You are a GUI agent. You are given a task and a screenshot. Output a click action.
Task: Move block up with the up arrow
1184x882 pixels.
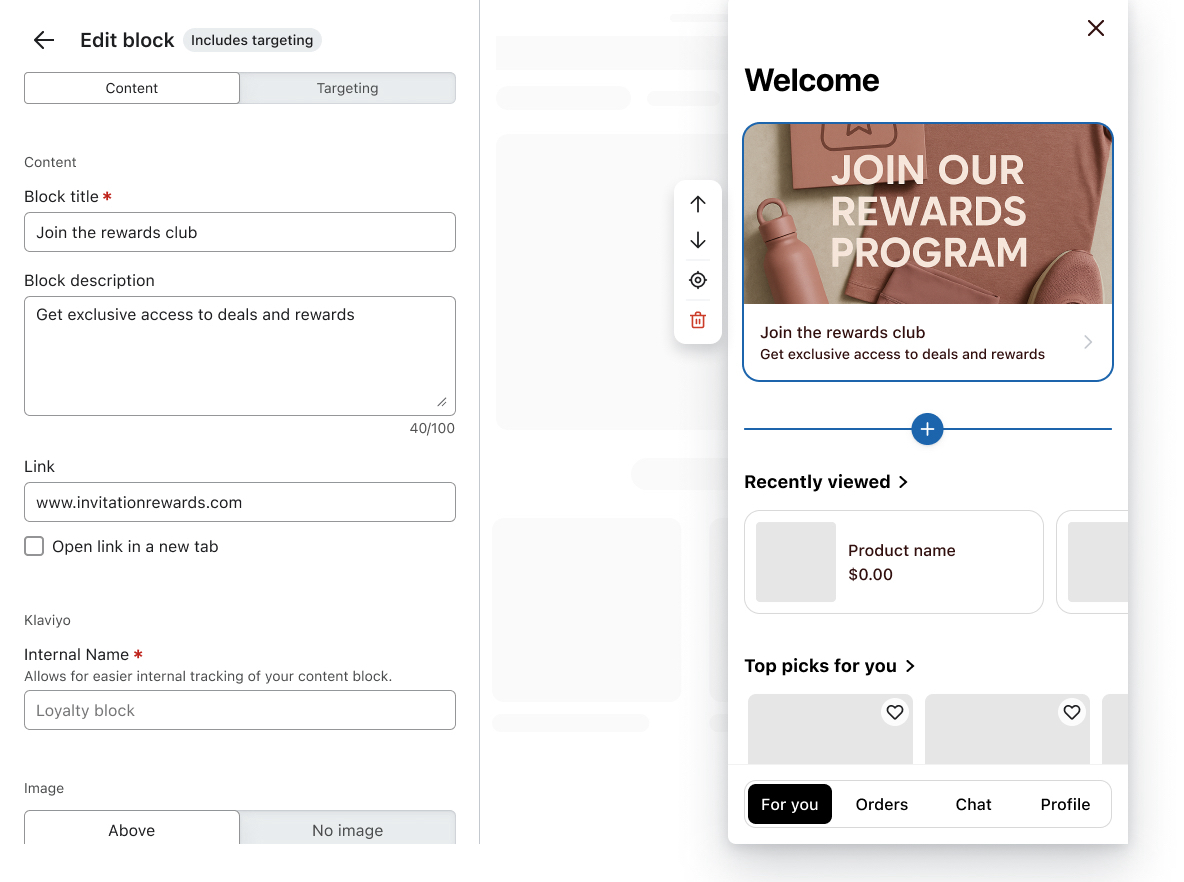click(x=698, y=204)
